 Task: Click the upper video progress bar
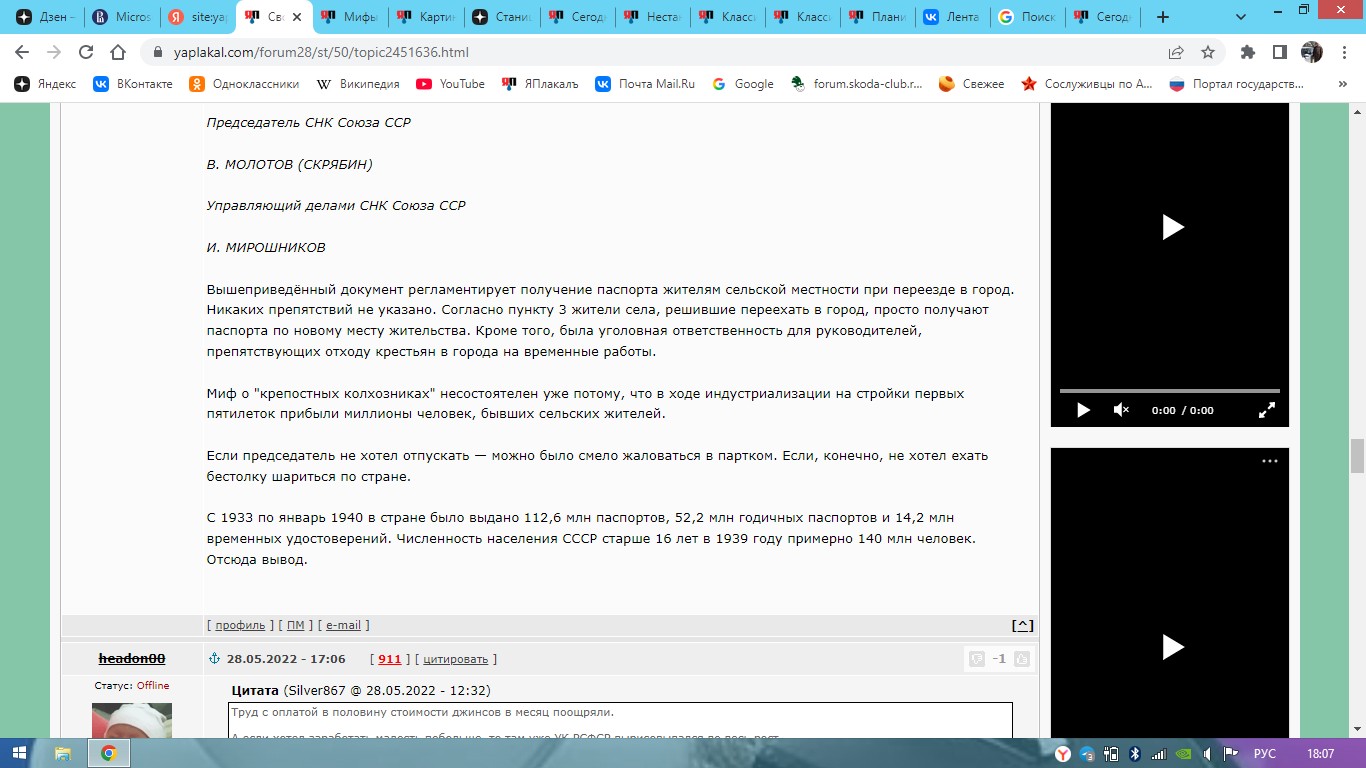tap(1169, 390)
